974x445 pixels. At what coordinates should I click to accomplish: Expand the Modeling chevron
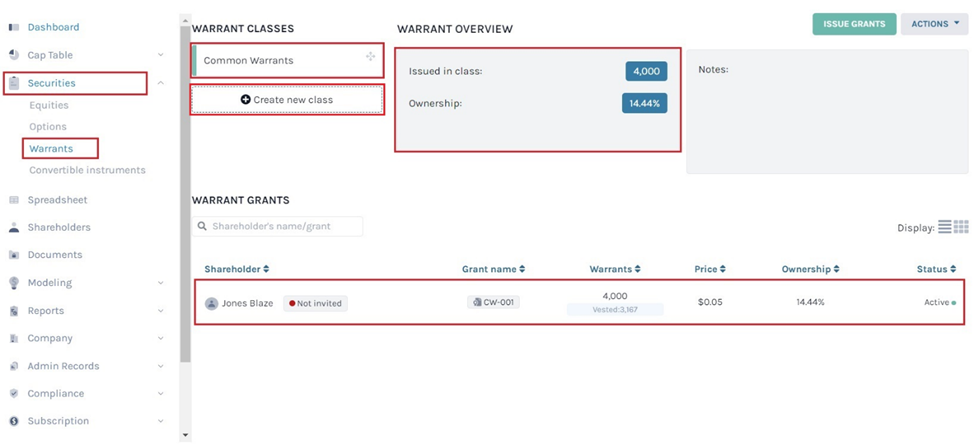point(160,283)
